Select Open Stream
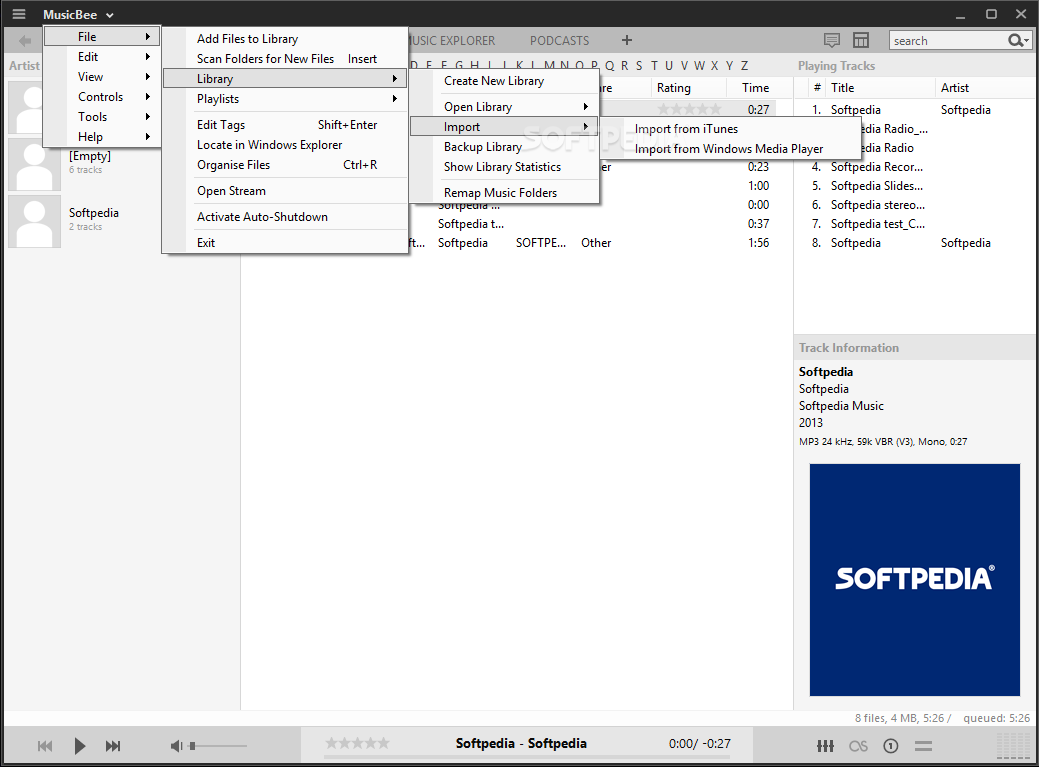1039x767 pixels. coord(284,191)
